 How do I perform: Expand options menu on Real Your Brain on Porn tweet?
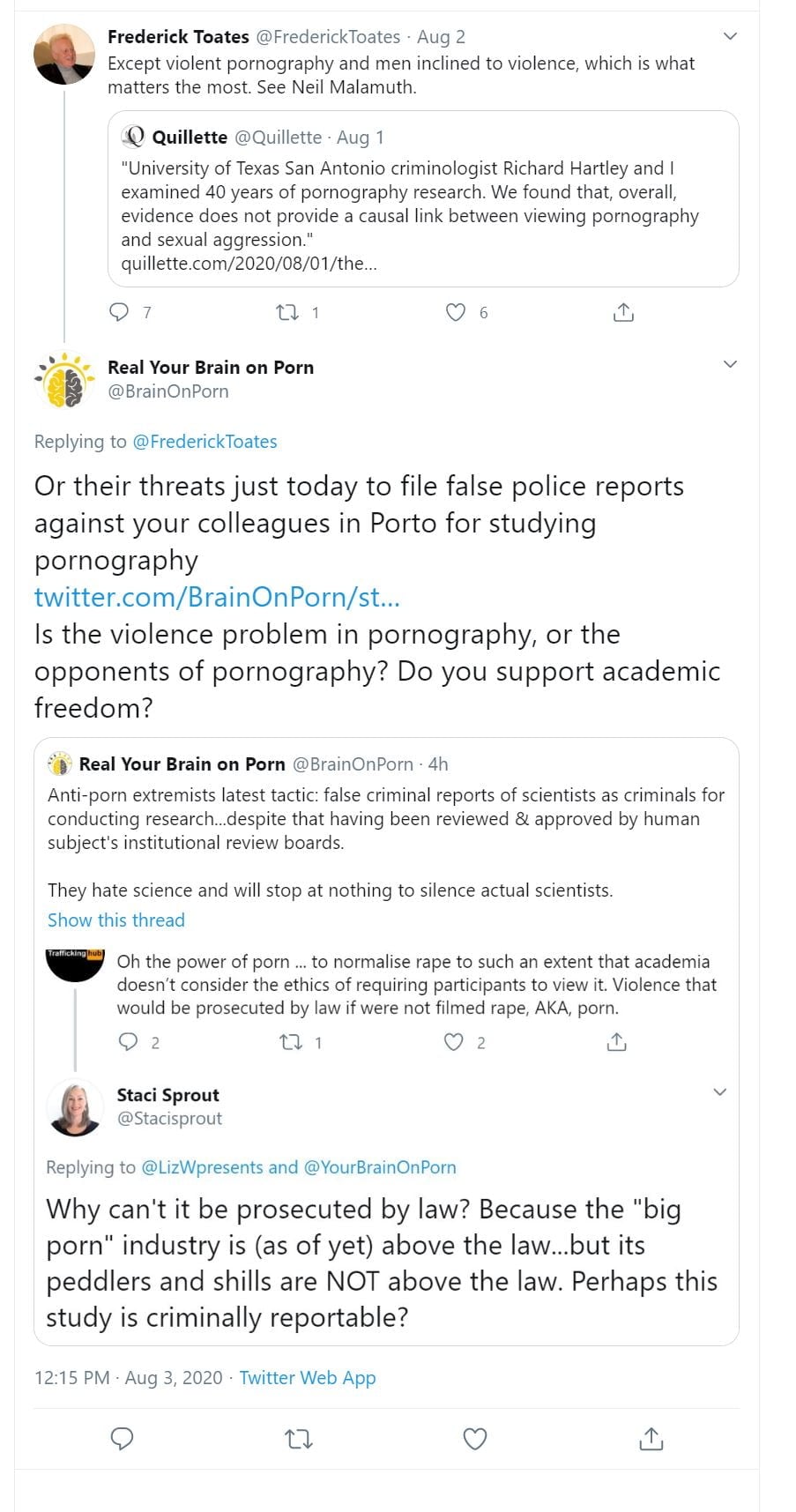click(729, 364)
